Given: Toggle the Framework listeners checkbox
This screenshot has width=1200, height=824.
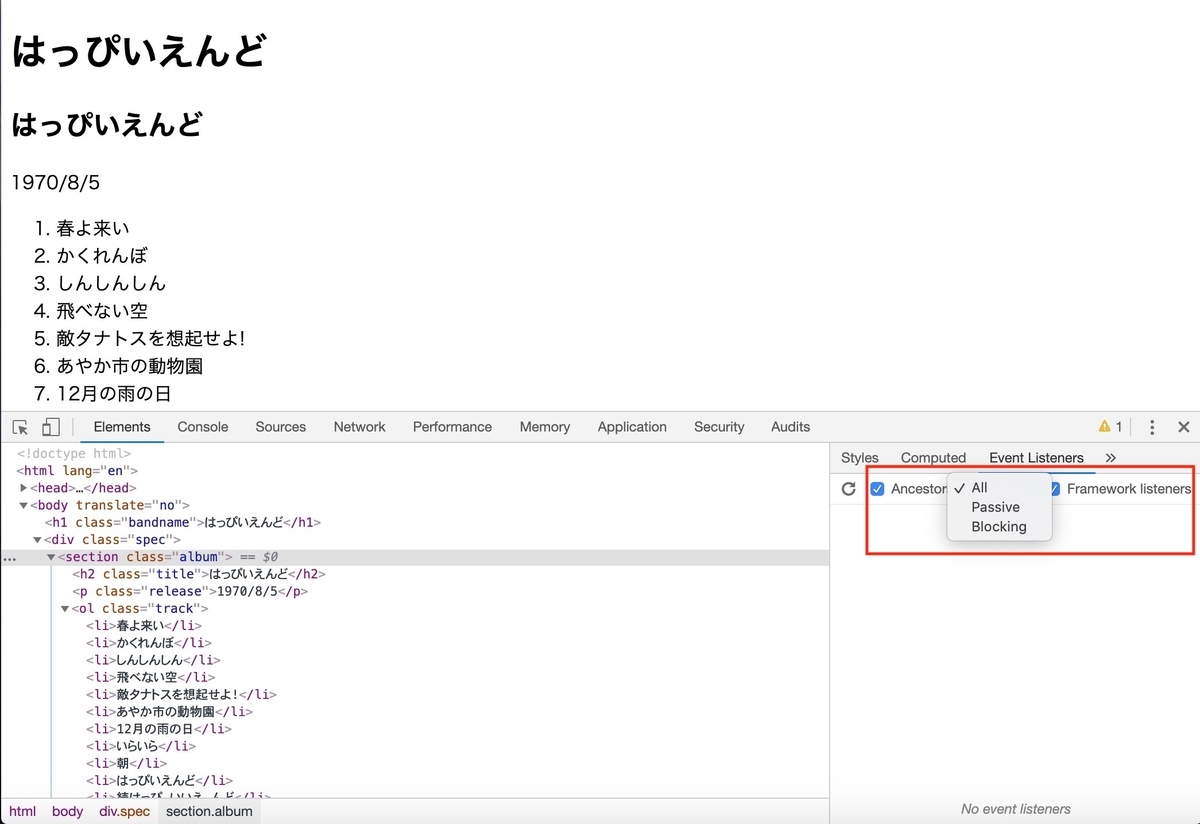Looking at the screenshot, I should [1053, 489].
